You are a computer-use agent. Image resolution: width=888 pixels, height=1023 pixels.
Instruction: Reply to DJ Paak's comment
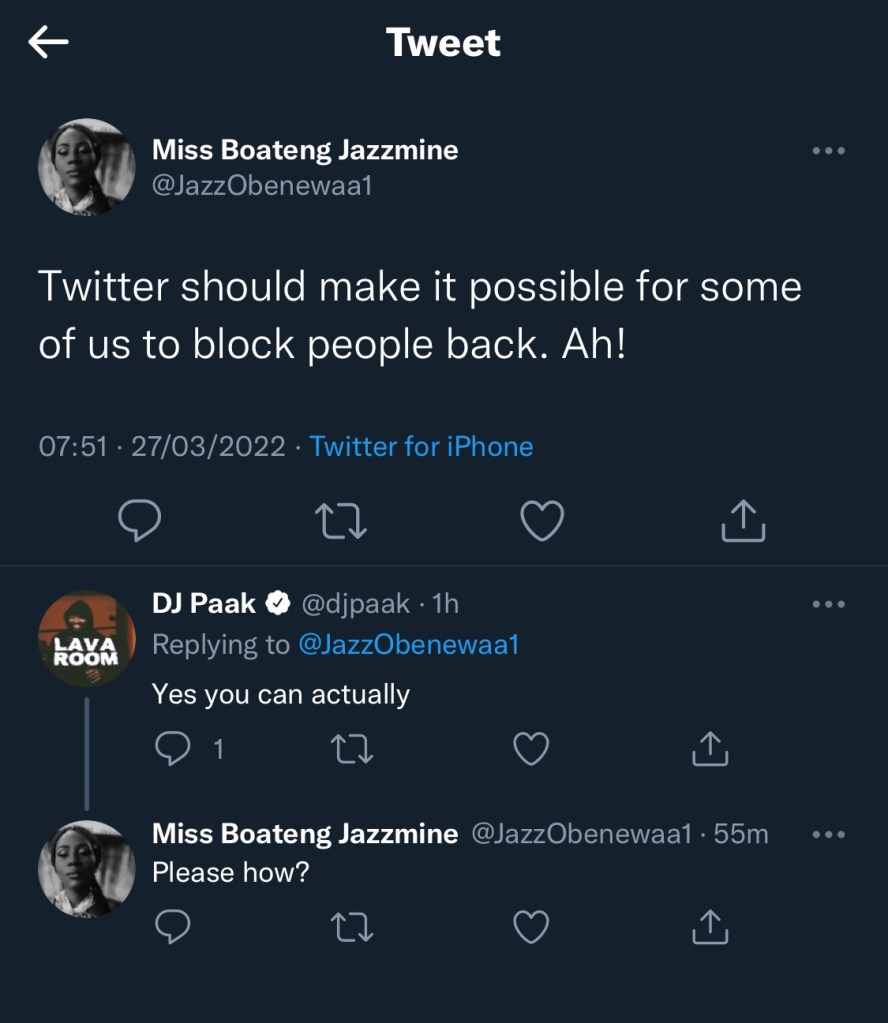(x=174, y=748)
